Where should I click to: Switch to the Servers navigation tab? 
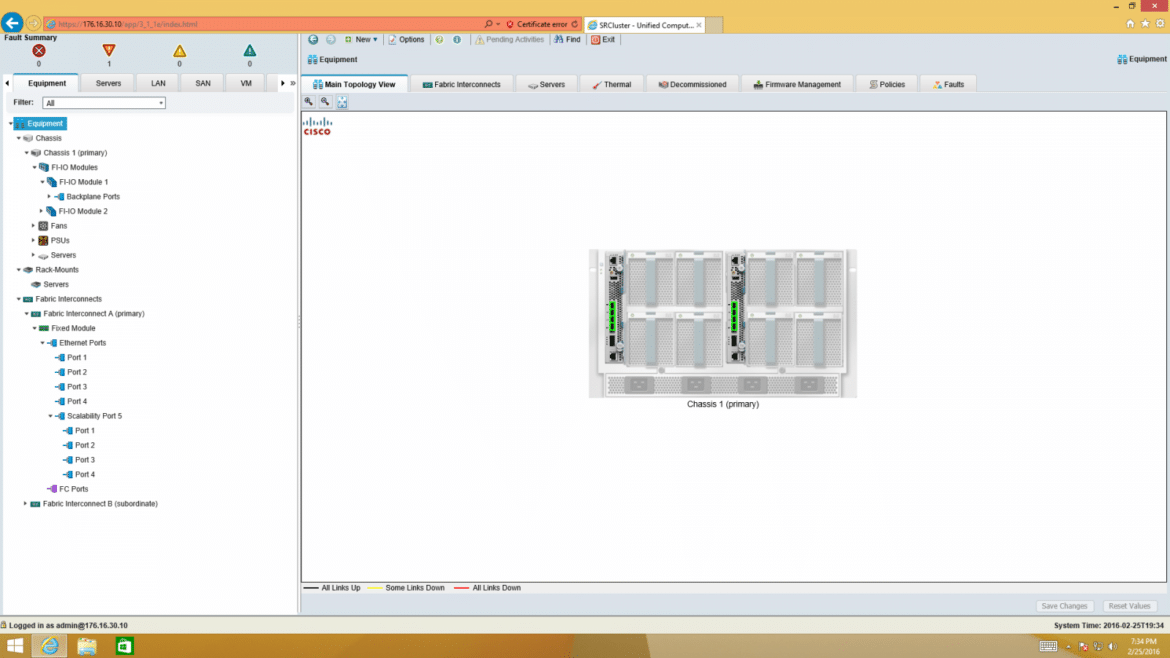tap(108, 84)
